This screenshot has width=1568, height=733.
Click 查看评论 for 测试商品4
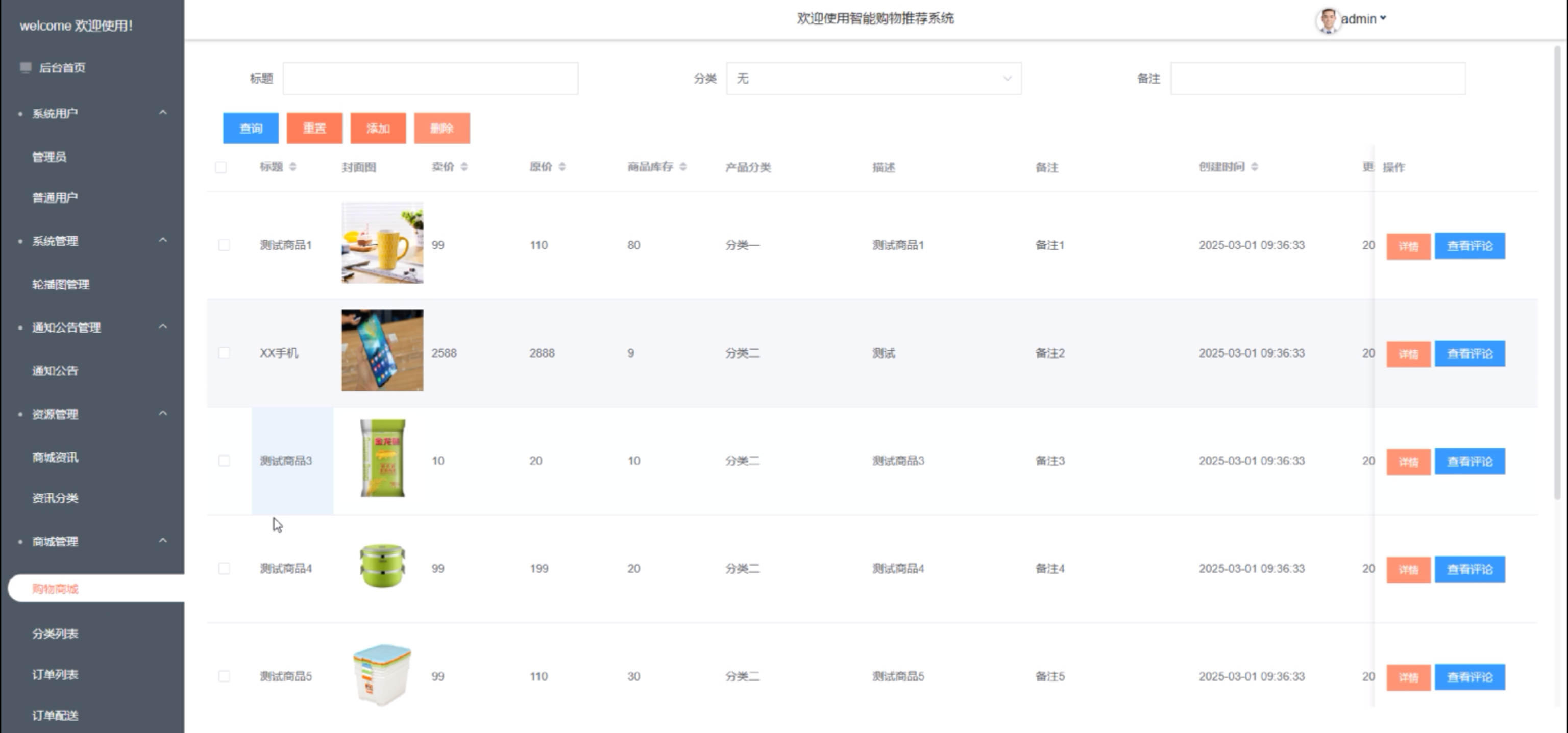tap(1469, 569)
